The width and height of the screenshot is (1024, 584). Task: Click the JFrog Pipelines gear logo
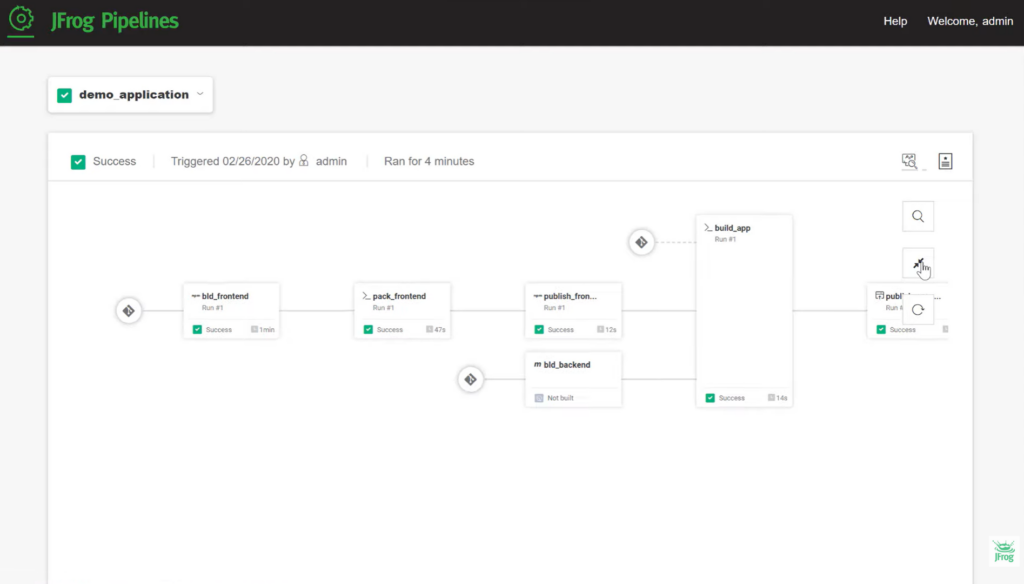(21, 20)
